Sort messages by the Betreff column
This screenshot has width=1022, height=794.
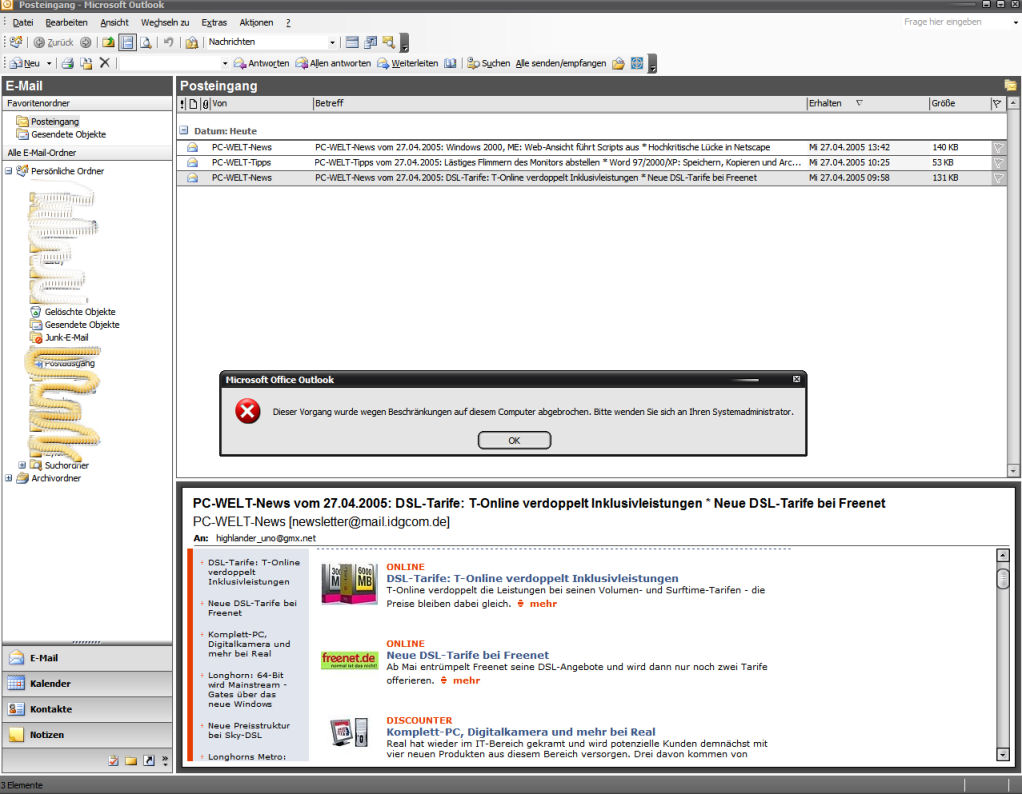coord(559,103)
